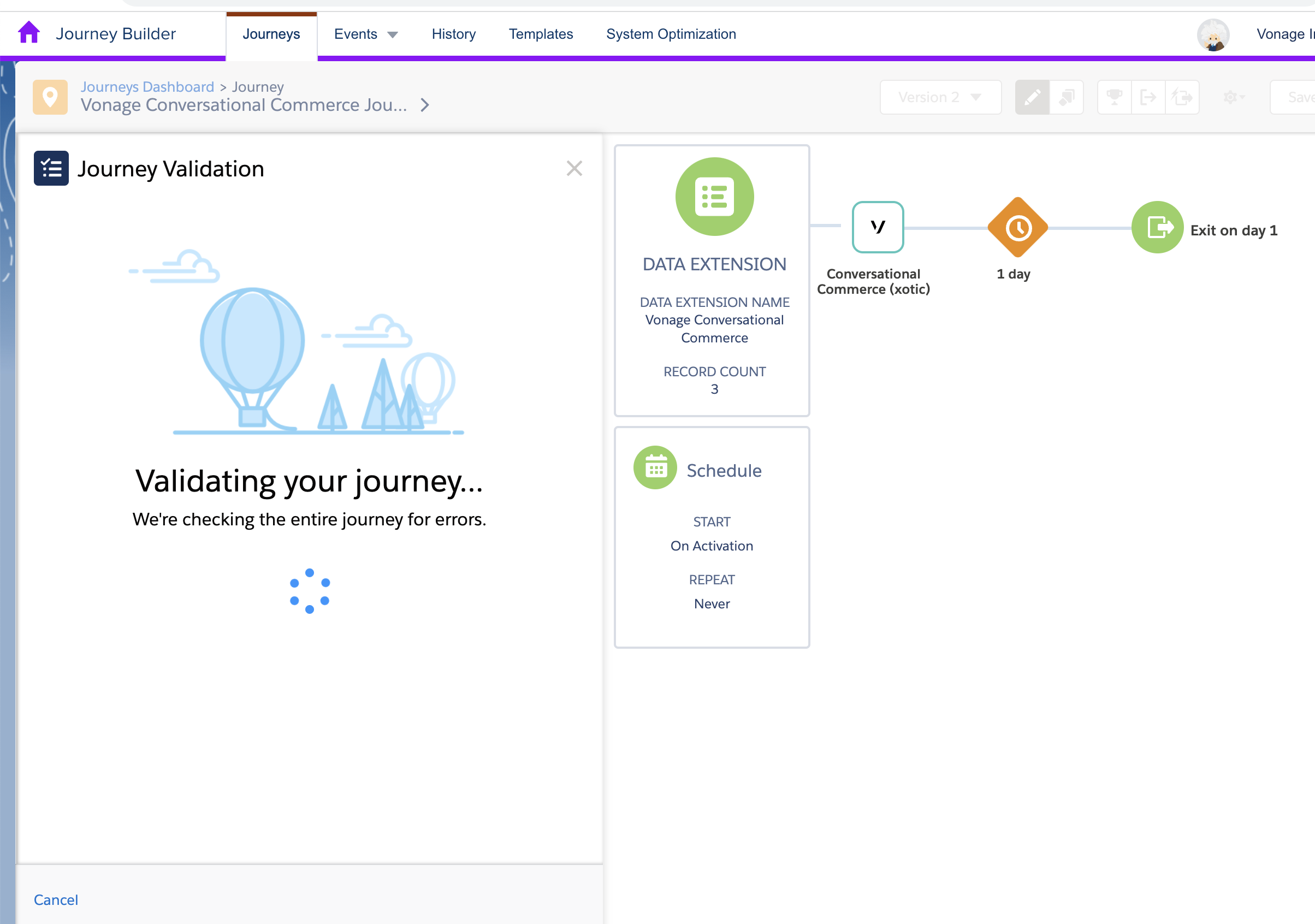The width and height of the screenshot is (1315, 924).
Task: Open the 1 day wait activity icon
Action: [1017, 227]
